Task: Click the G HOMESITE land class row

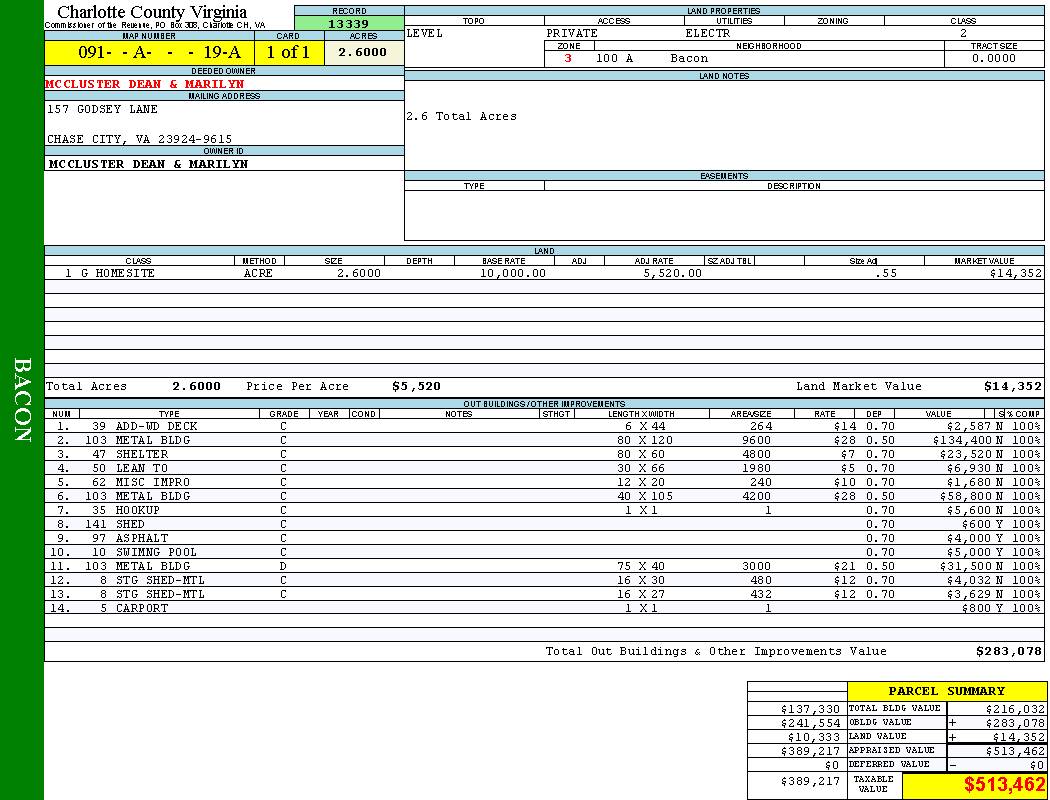Action: click(110, 273)
